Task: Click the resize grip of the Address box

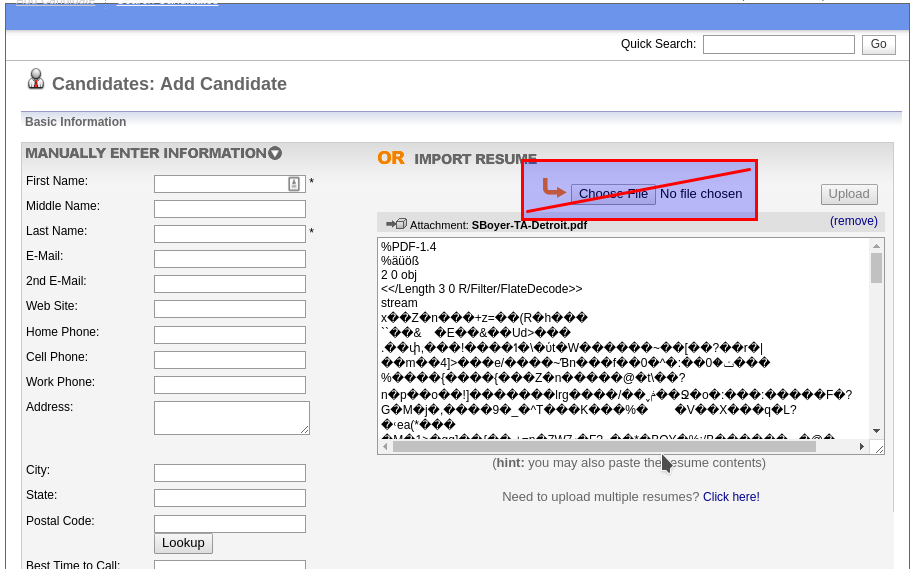Action: pos(305,429)
